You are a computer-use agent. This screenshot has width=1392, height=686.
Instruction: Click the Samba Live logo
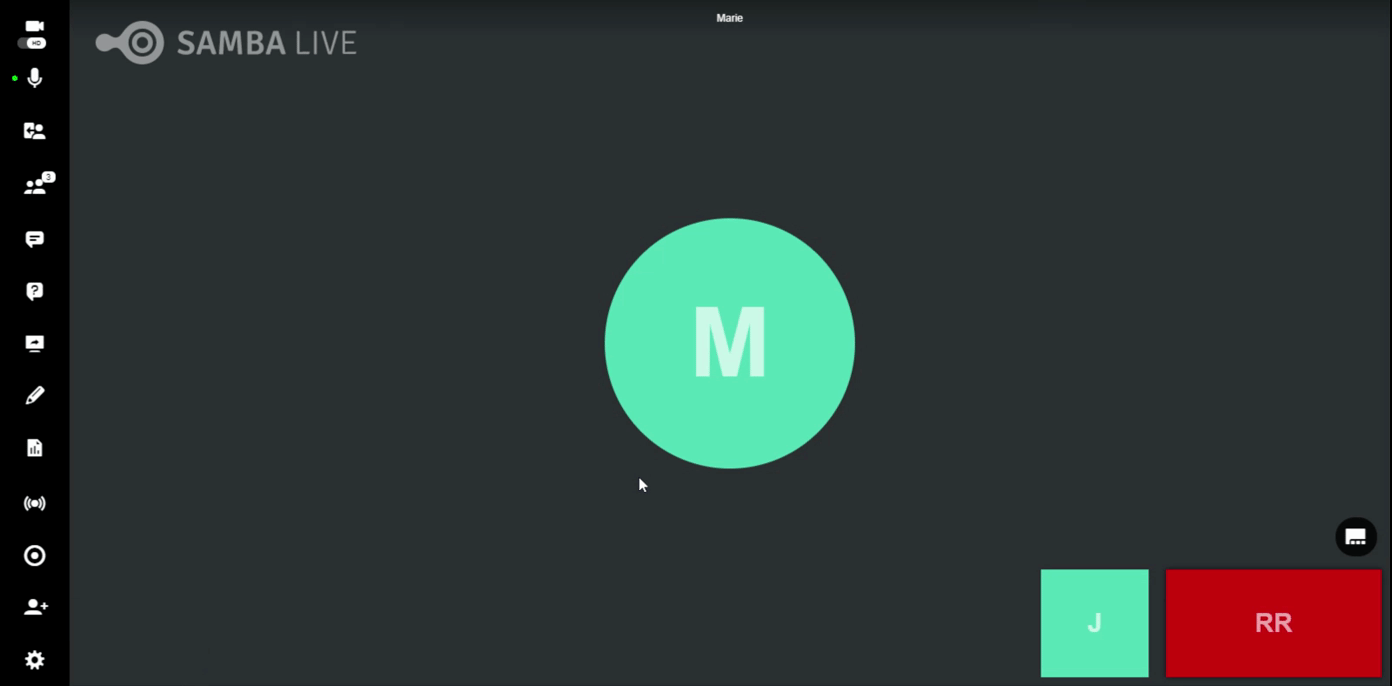pos(226,43)
